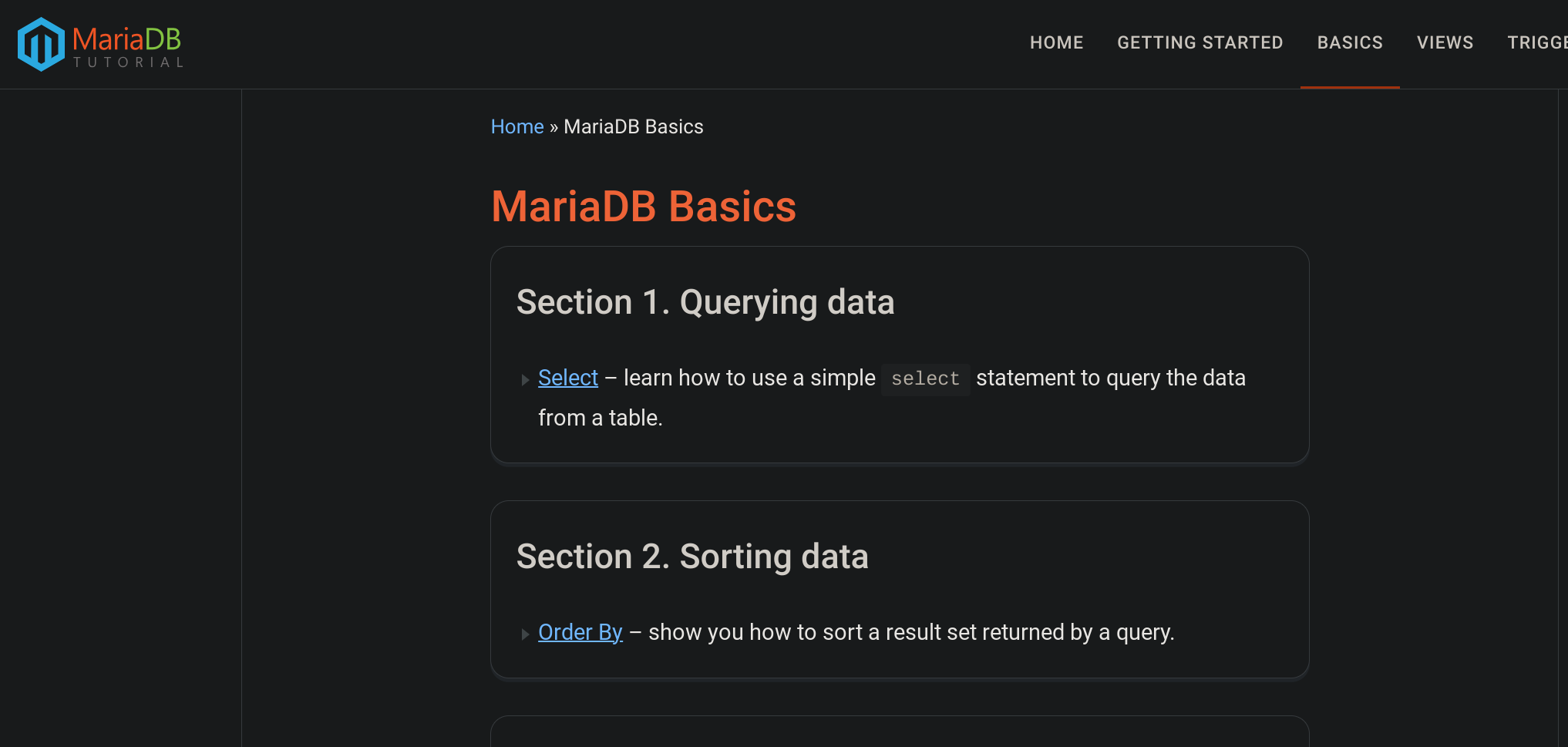
Task: Click the 'MariaDB Basics' page heading
Action: pyautogui.click(x=644, y=207)
